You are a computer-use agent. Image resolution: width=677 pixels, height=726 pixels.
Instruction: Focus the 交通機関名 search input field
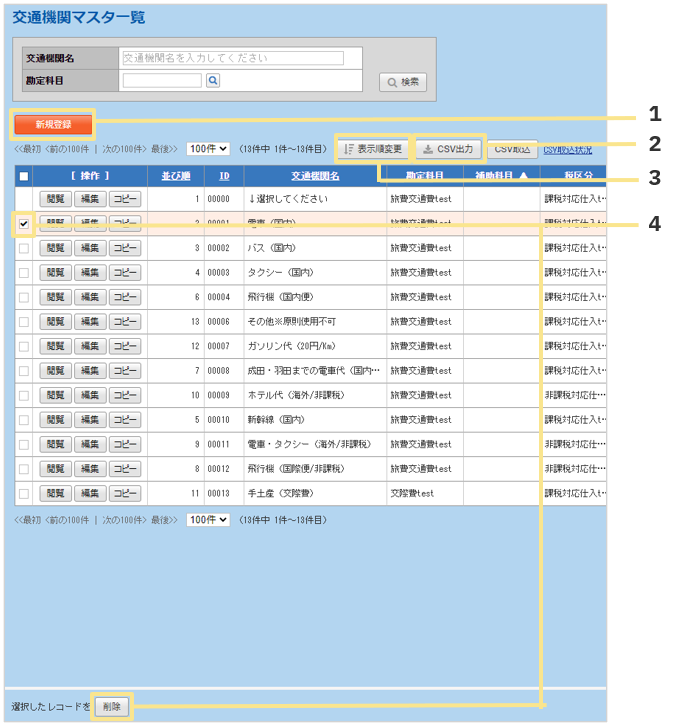pos(231,59)
